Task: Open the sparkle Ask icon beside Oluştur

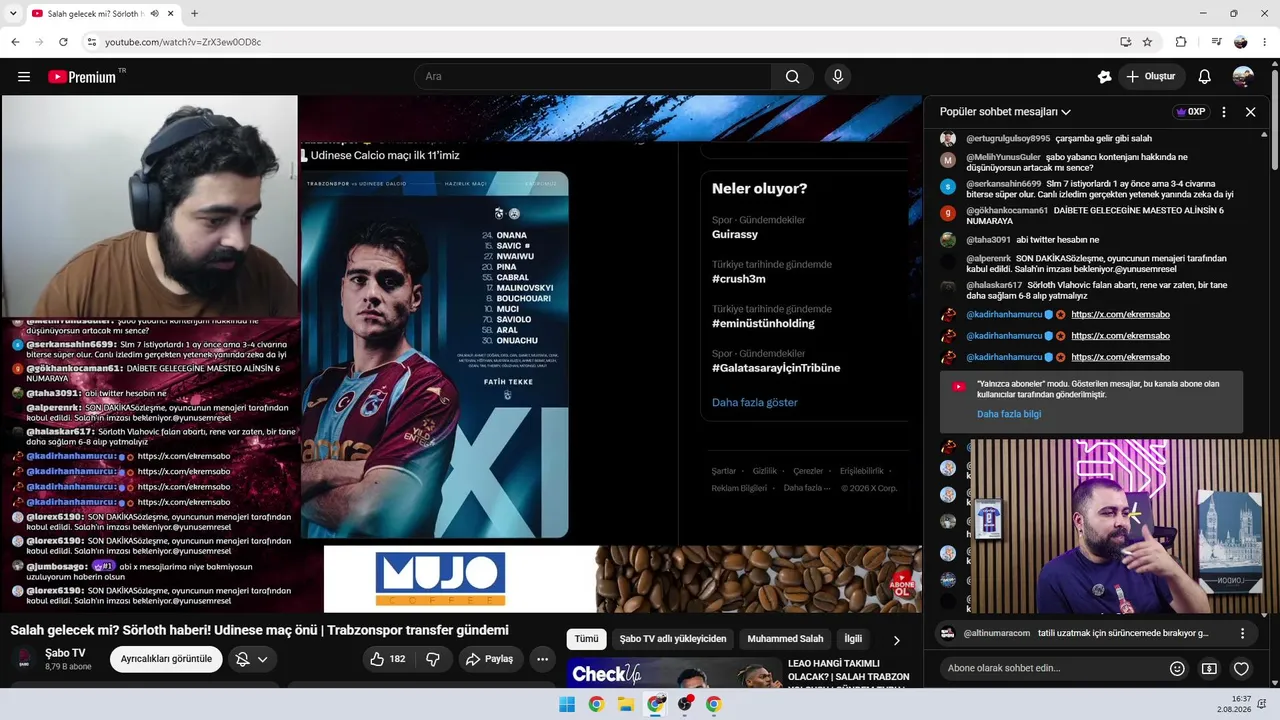Action: [1104, 77]
